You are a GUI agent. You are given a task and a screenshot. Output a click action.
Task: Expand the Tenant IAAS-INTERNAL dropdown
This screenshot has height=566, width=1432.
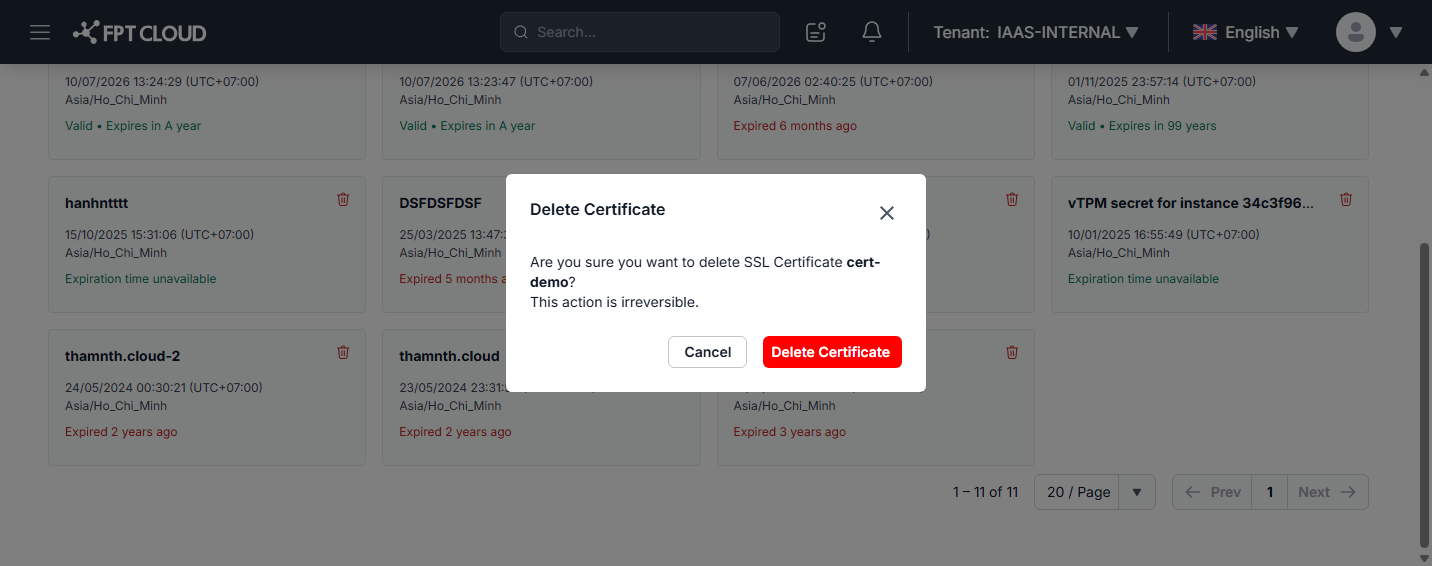(1036, 32)
